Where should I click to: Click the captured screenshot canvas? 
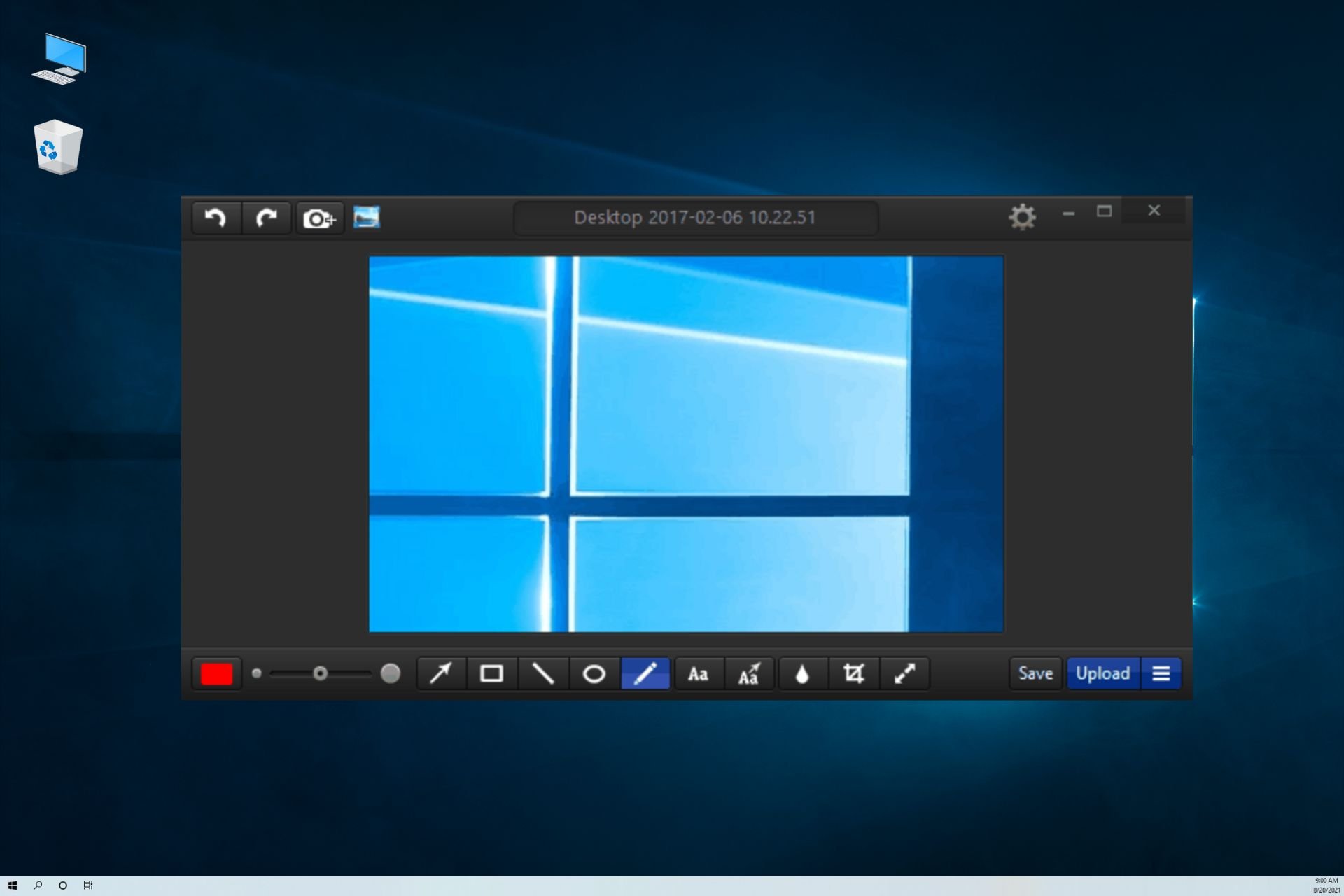(x=686, y=444)
